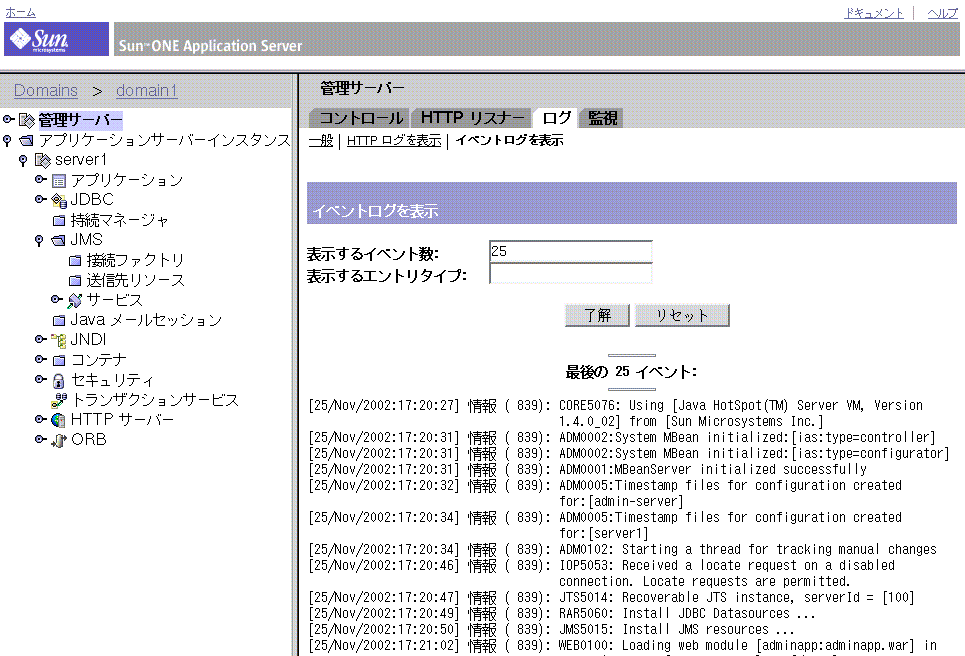Click the 持続マネージャ folder icon

[x=59, y=221]
